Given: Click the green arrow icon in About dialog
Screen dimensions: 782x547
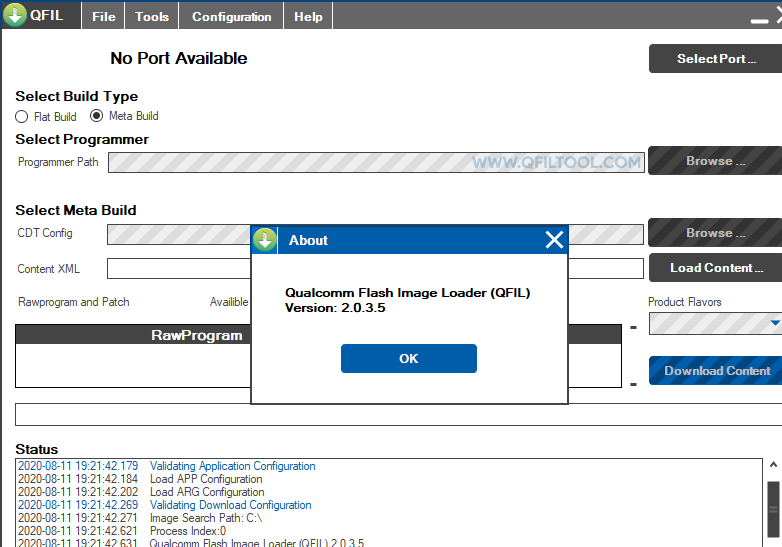Looking at the screenshot, I should pos(265,240).
